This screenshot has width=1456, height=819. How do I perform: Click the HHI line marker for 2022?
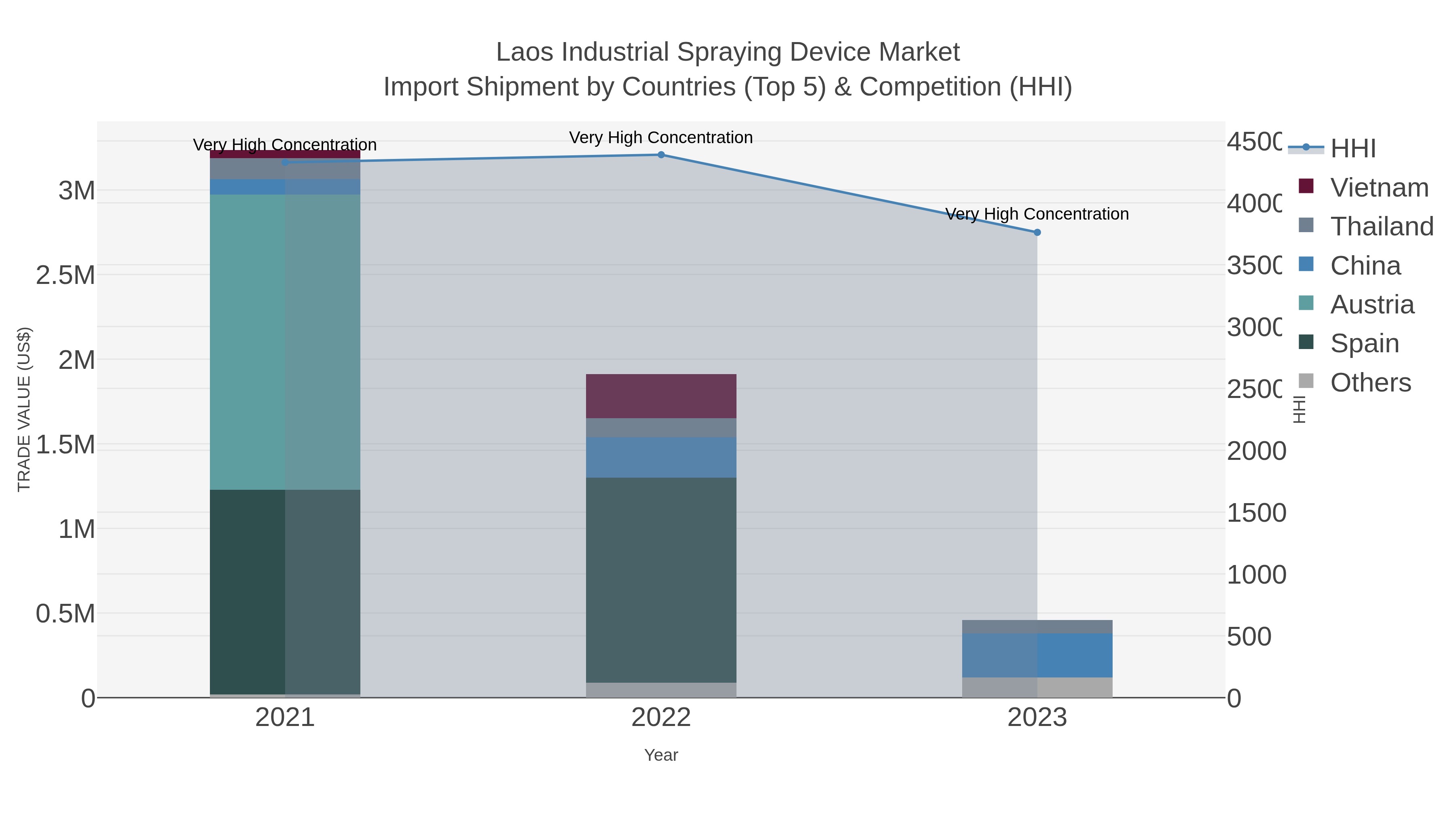coord(661,155)
